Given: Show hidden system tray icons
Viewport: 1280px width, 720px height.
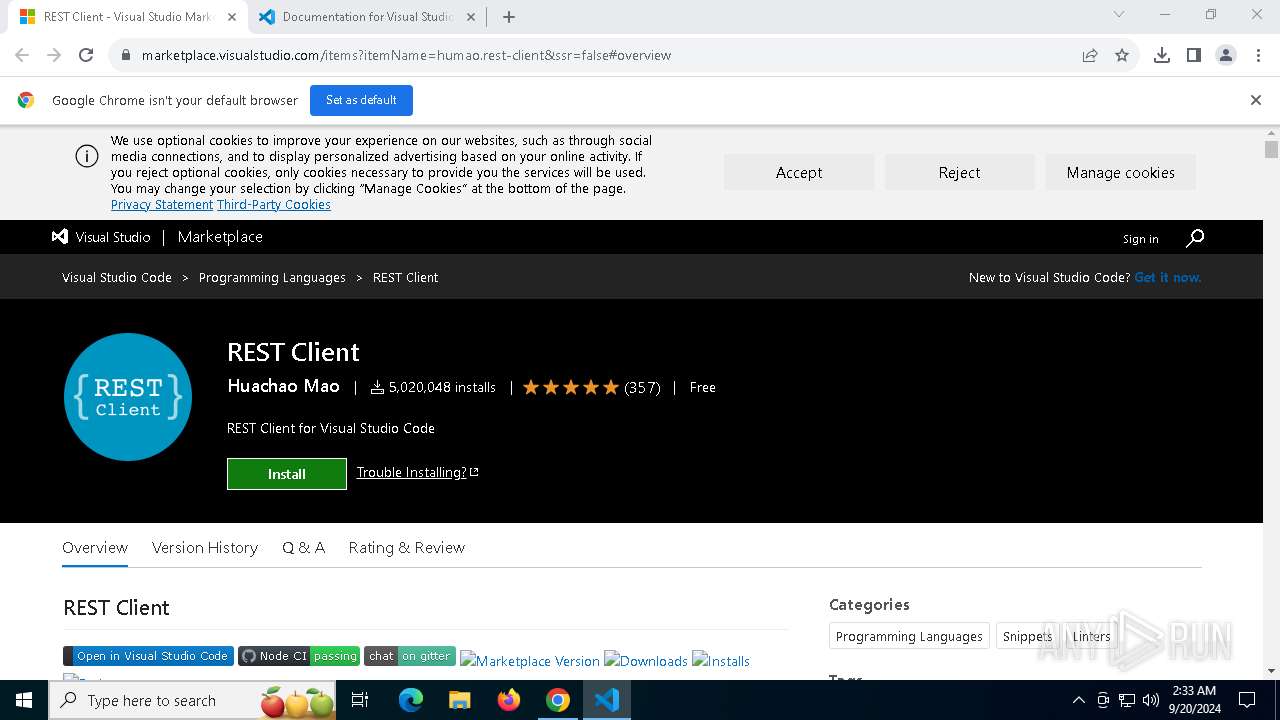Looking at the screenshot, I should pyautogui.click(x=1078, y=700).
